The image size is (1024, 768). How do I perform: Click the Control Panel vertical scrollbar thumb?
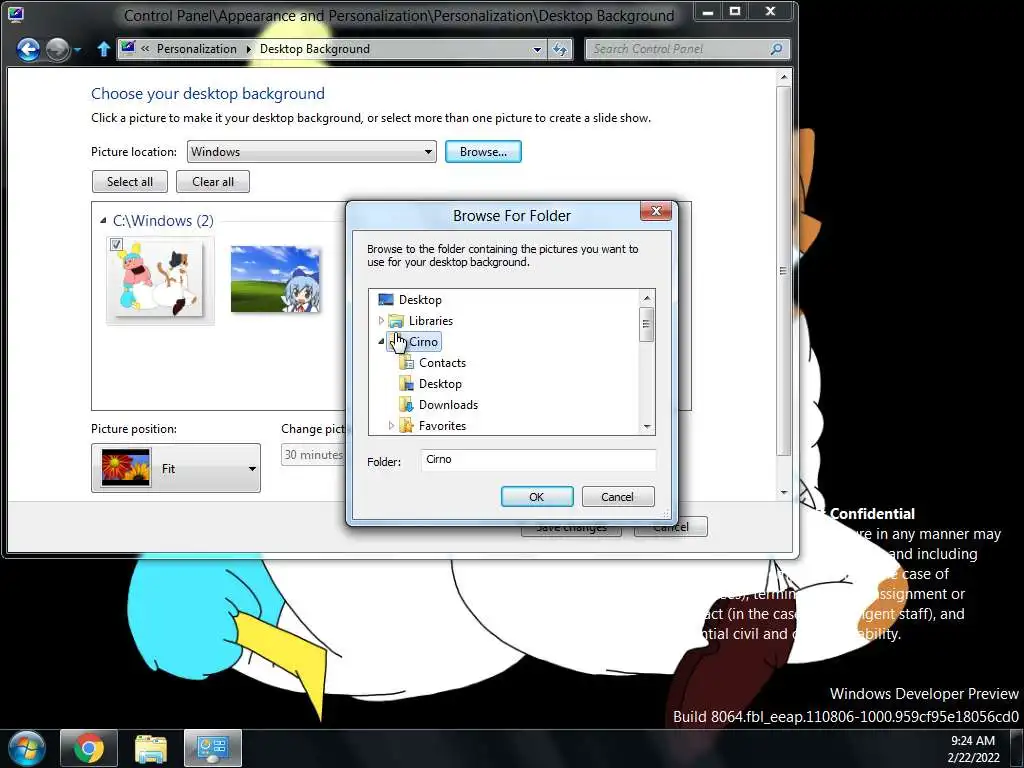pos(784,271)
